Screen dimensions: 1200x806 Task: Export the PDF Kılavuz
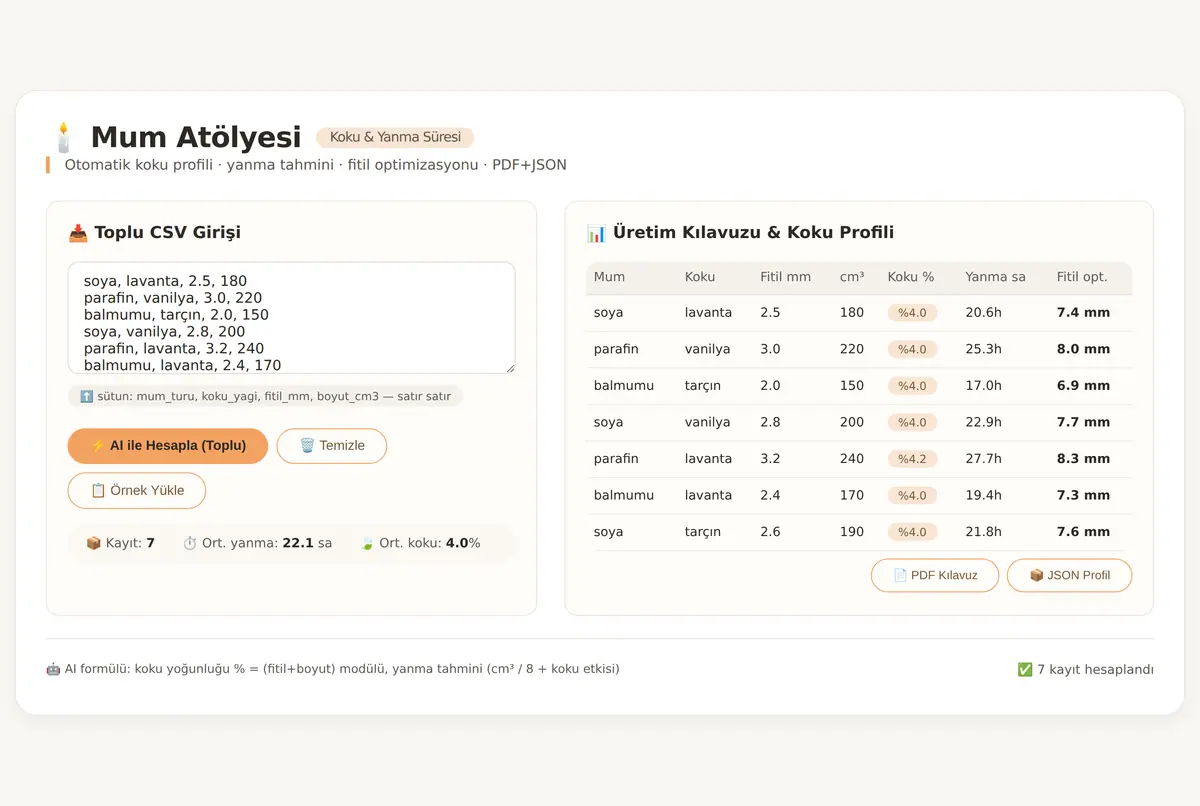(935, 575)
